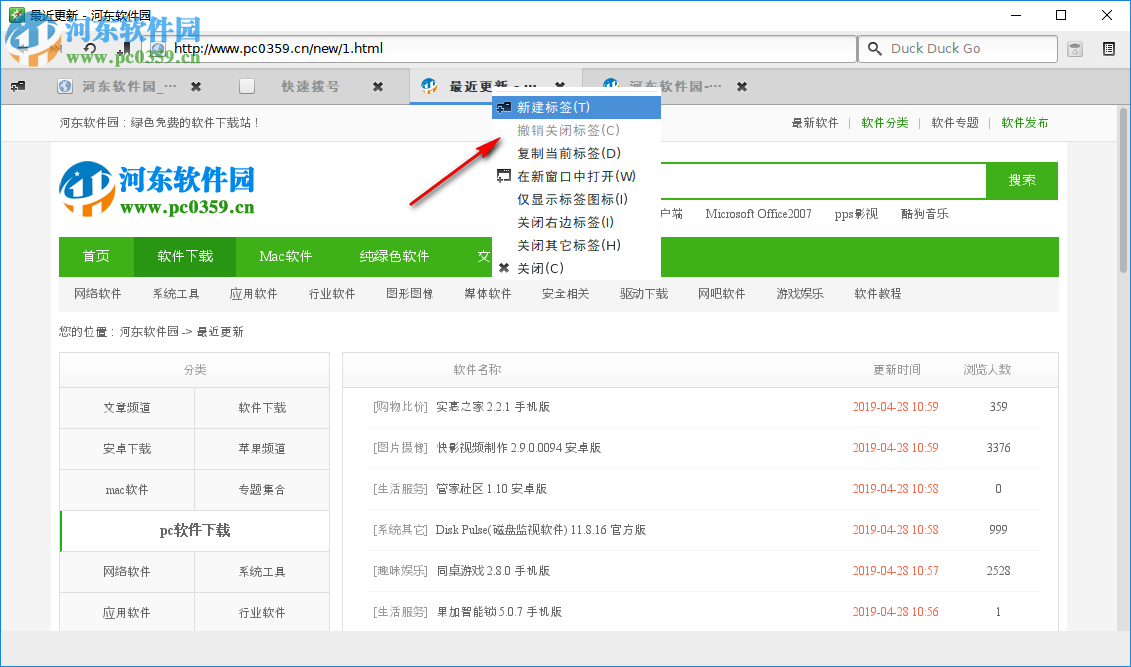Click the globe favicon in the address bar

[x=159, y=47]
